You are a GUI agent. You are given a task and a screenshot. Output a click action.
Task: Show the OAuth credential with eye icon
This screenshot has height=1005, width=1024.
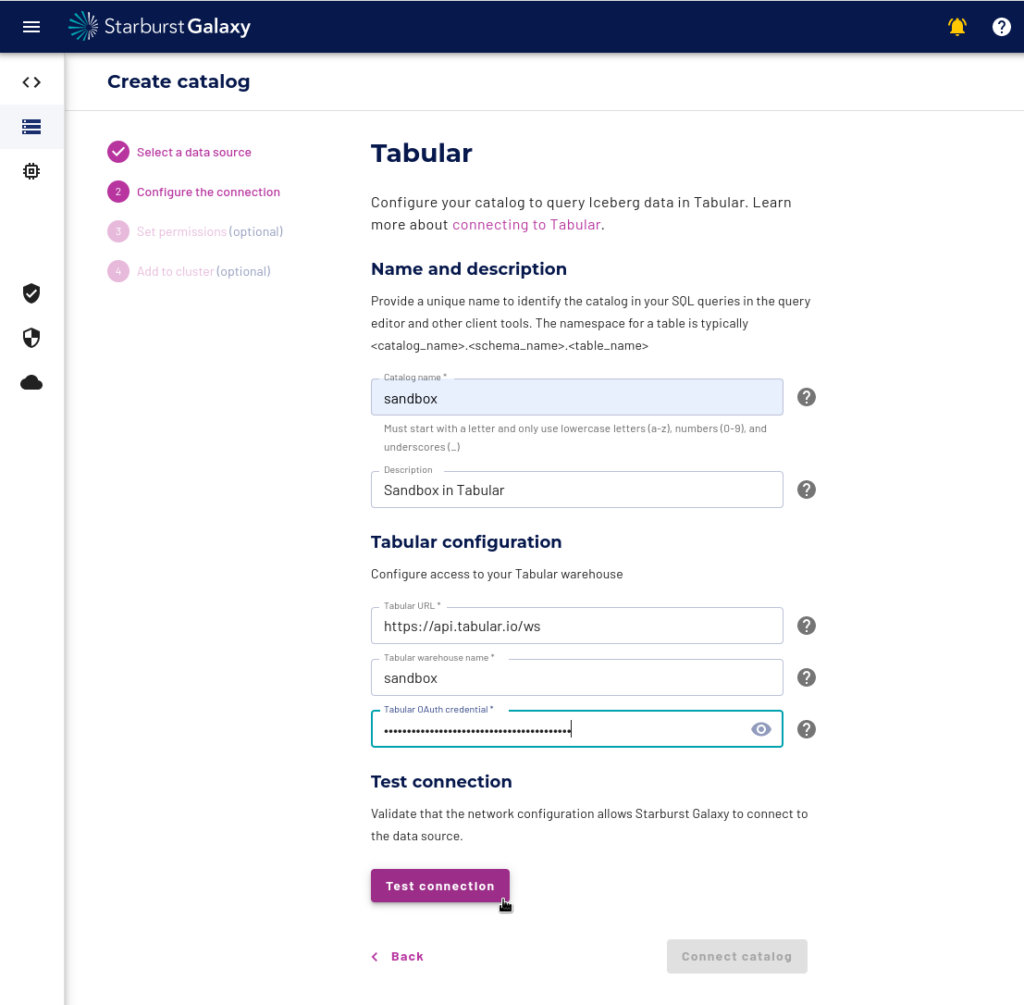(x=761, y=729)
